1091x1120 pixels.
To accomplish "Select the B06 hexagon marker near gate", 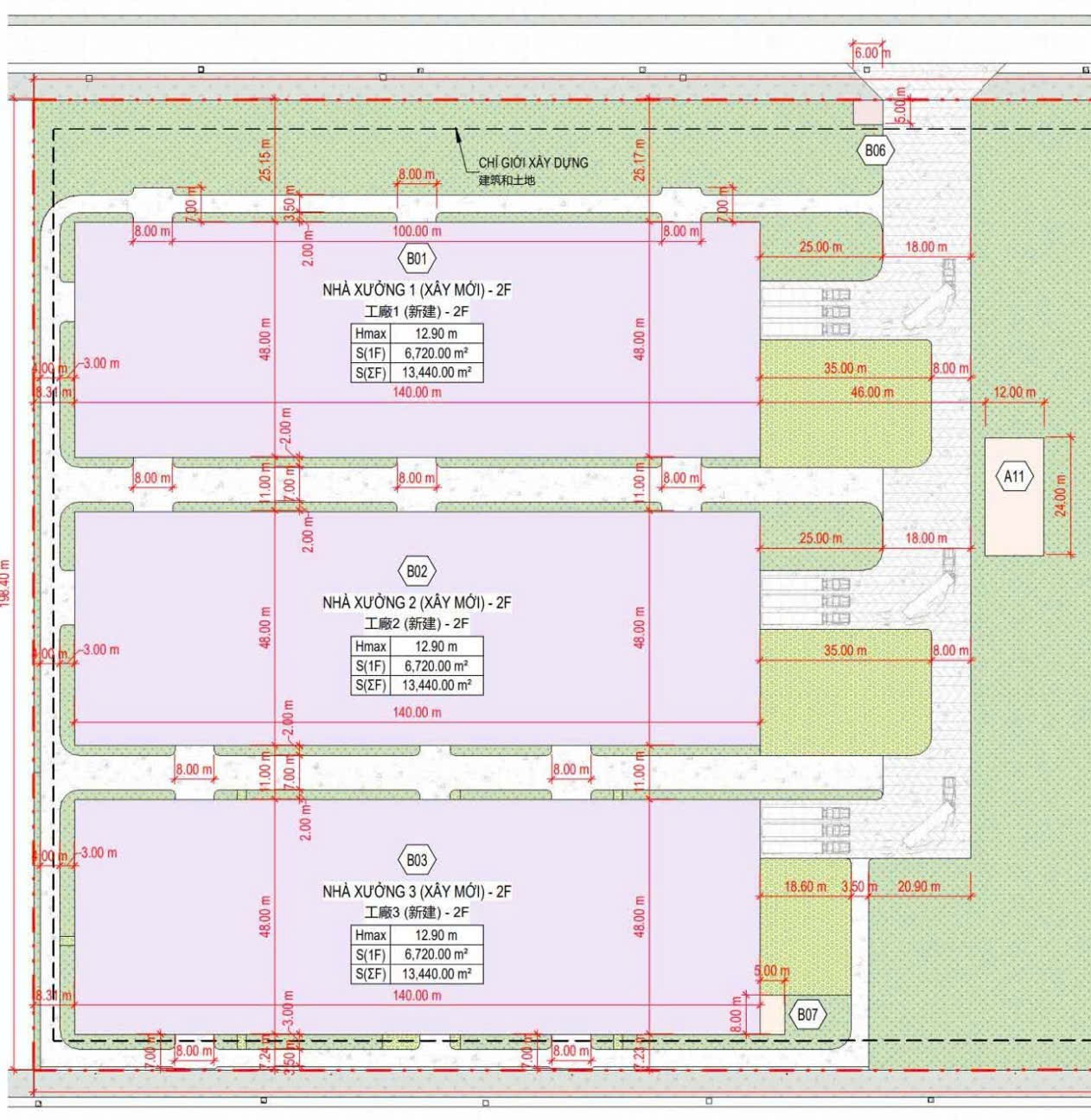I will point(875,150).
